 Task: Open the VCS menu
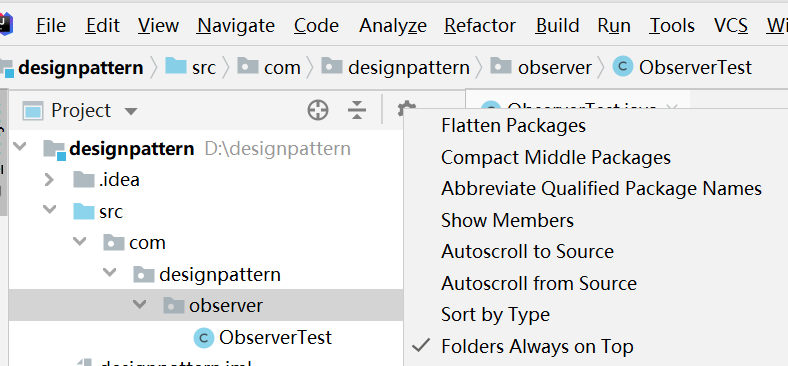[x=731, y=25]
